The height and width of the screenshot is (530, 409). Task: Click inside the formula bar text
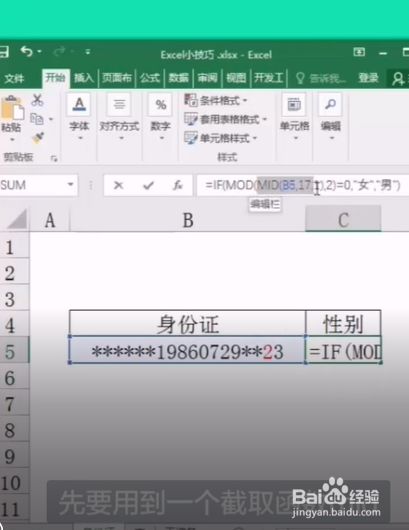pyautogui.click(x=303, y=185)
